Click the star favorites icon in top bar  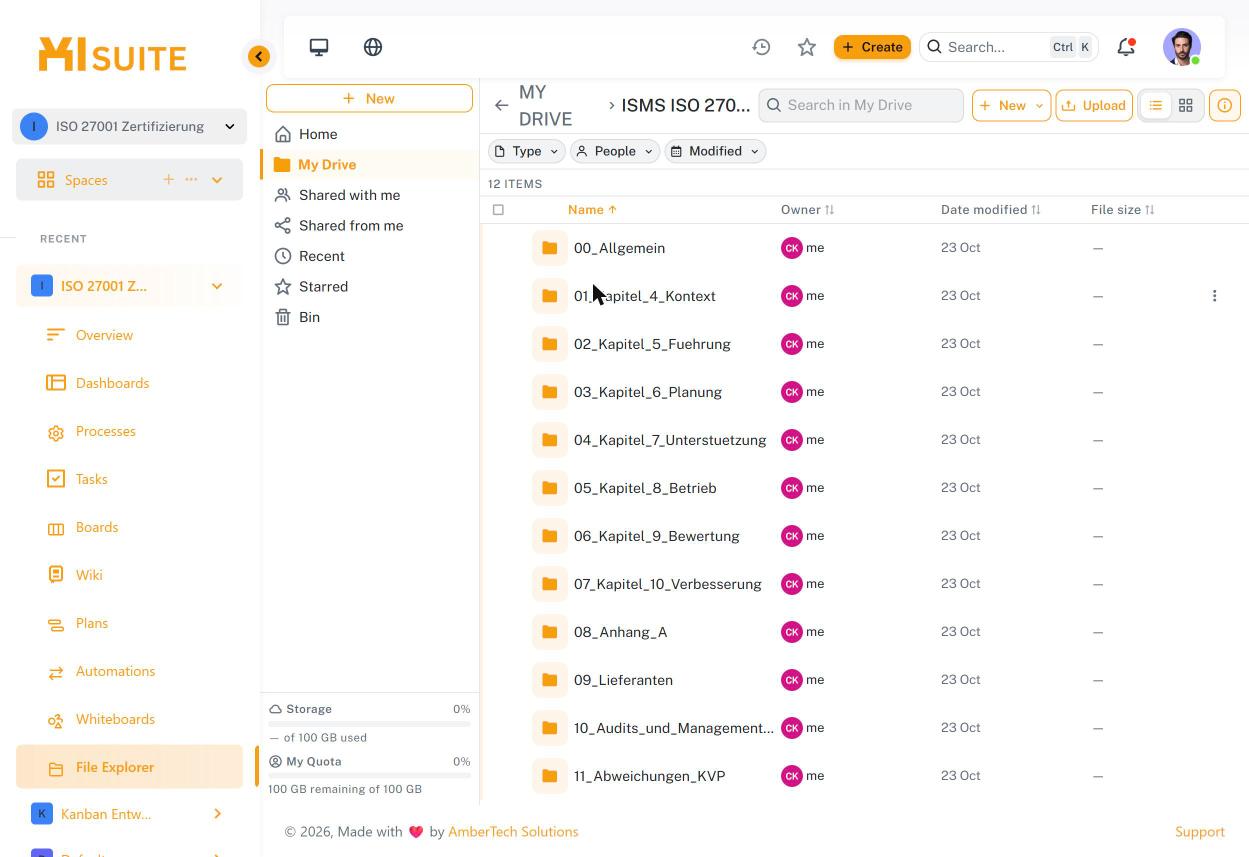pos(807,47)
